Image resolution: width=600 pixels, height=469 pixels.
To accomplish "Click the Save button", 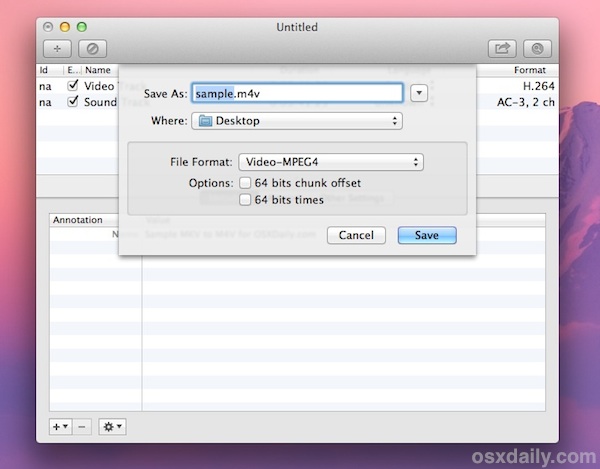I will pyautogui.click(x=427, y=235).
